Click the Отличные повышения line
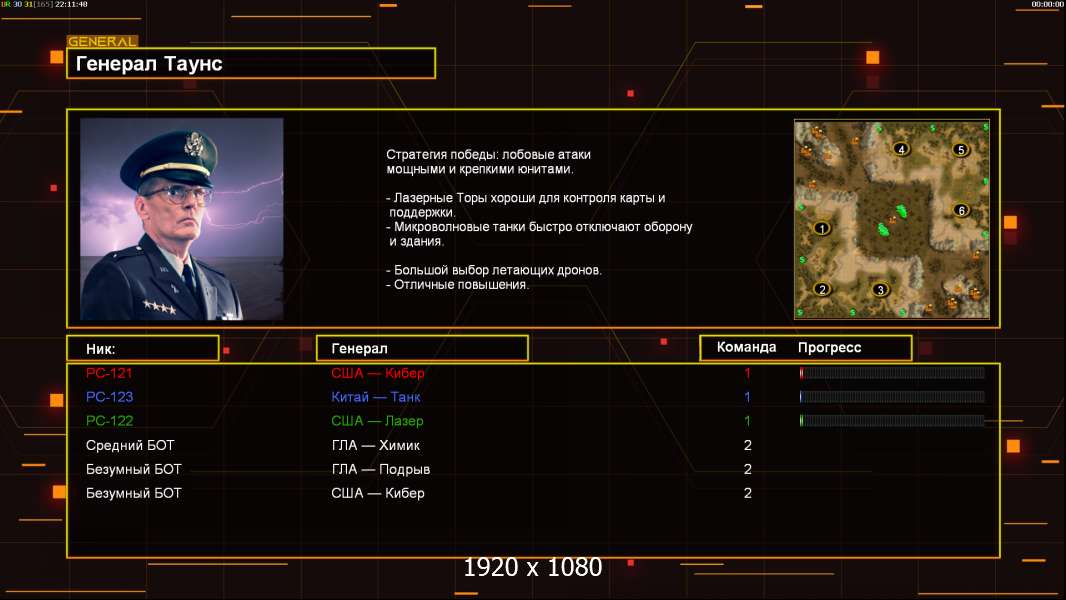 point(457,285)
